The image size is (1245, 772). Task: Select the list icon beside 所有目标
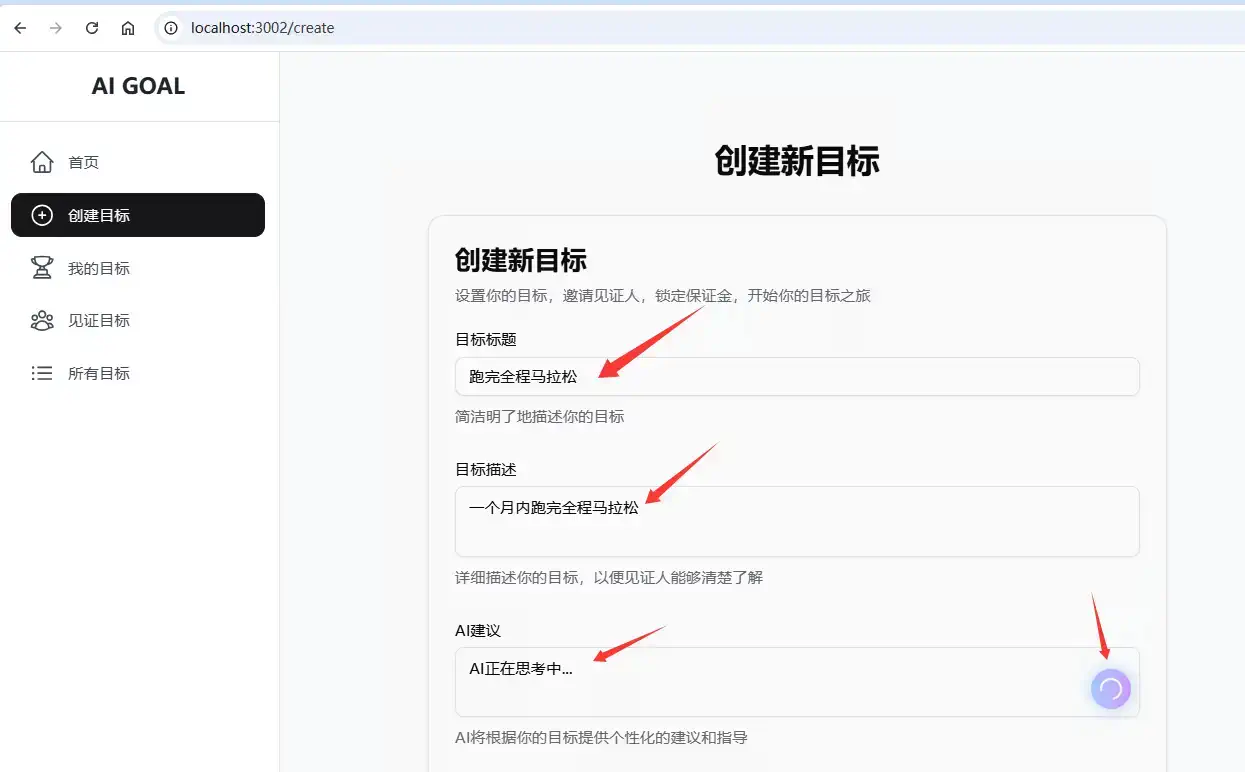[41, 373]
